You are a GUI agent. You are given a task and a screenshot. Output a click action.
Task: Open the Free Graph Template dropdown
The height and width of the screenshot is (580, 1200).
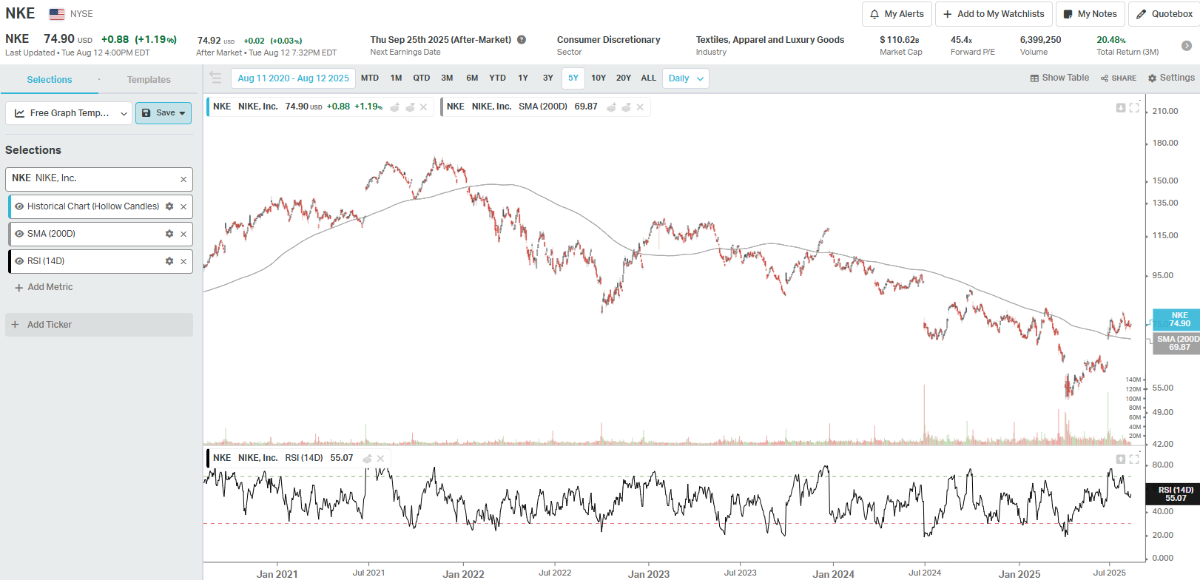click(x=68, y=113)
